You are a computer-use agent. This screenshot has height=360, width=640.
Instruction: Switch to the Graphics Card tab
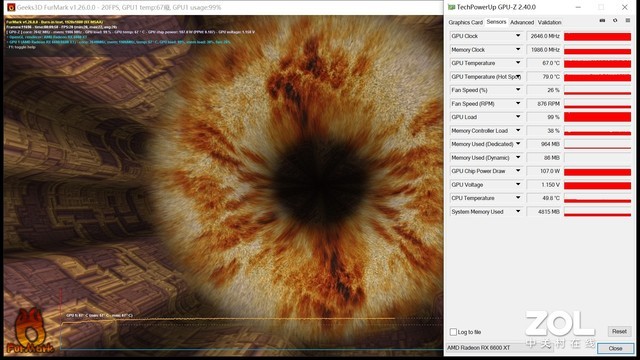(x=465, y=22)
